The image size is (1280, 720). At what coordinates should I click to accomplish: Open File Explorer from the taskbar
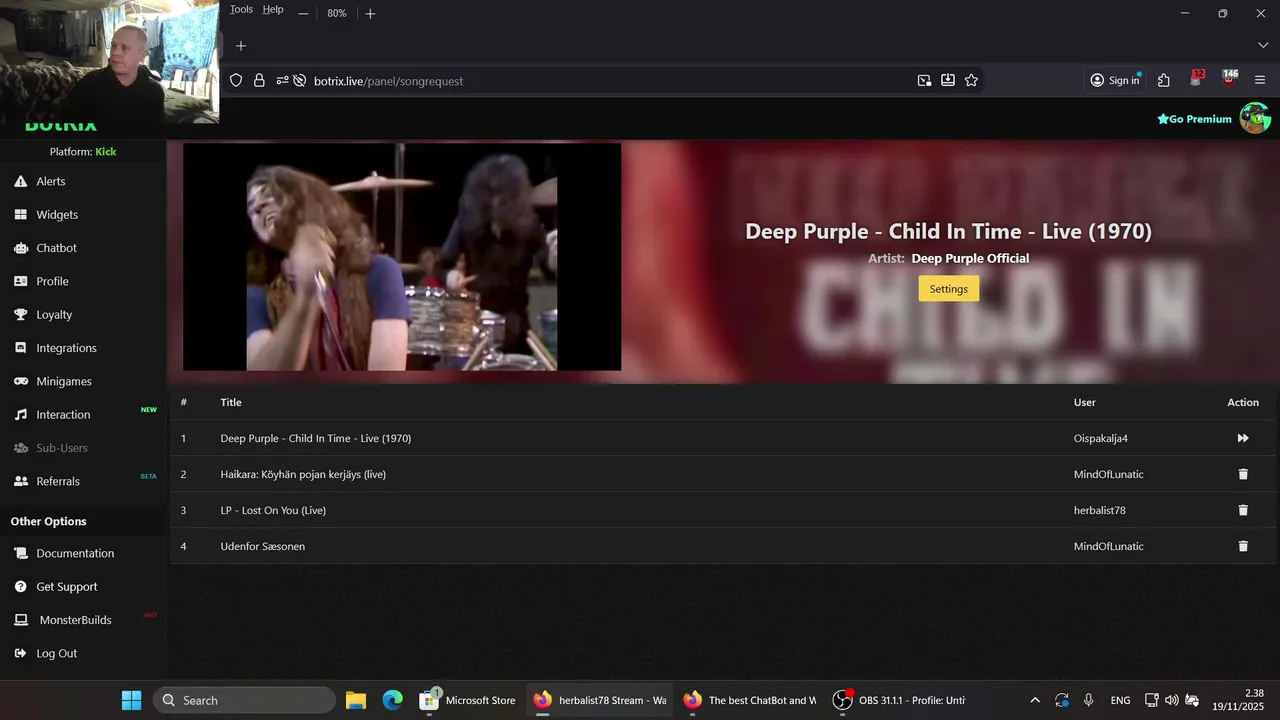pos(356,700)
